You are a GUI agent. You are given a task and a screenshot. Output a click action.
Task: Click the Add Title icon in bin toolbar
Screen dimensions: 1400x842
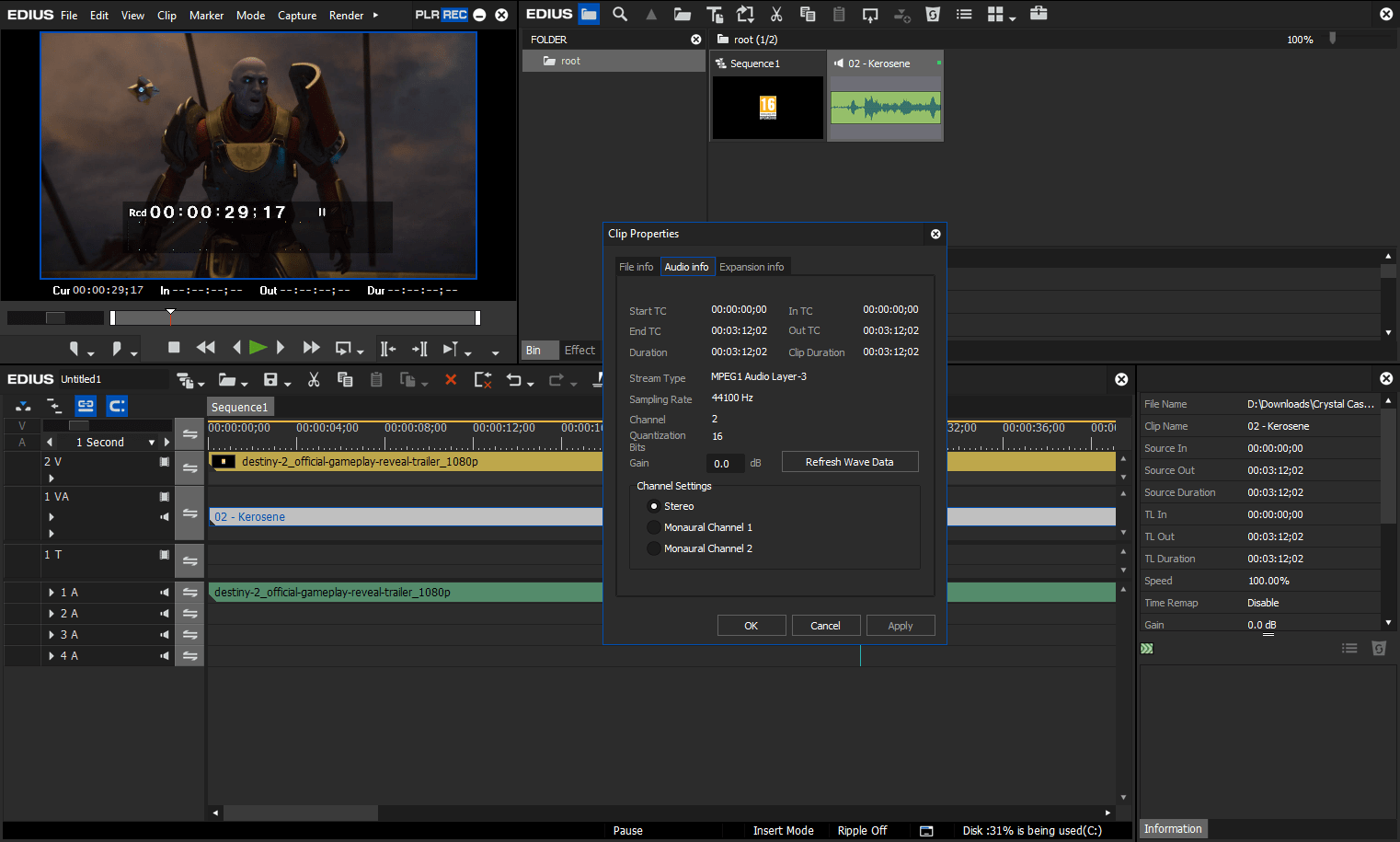[714, 14]
